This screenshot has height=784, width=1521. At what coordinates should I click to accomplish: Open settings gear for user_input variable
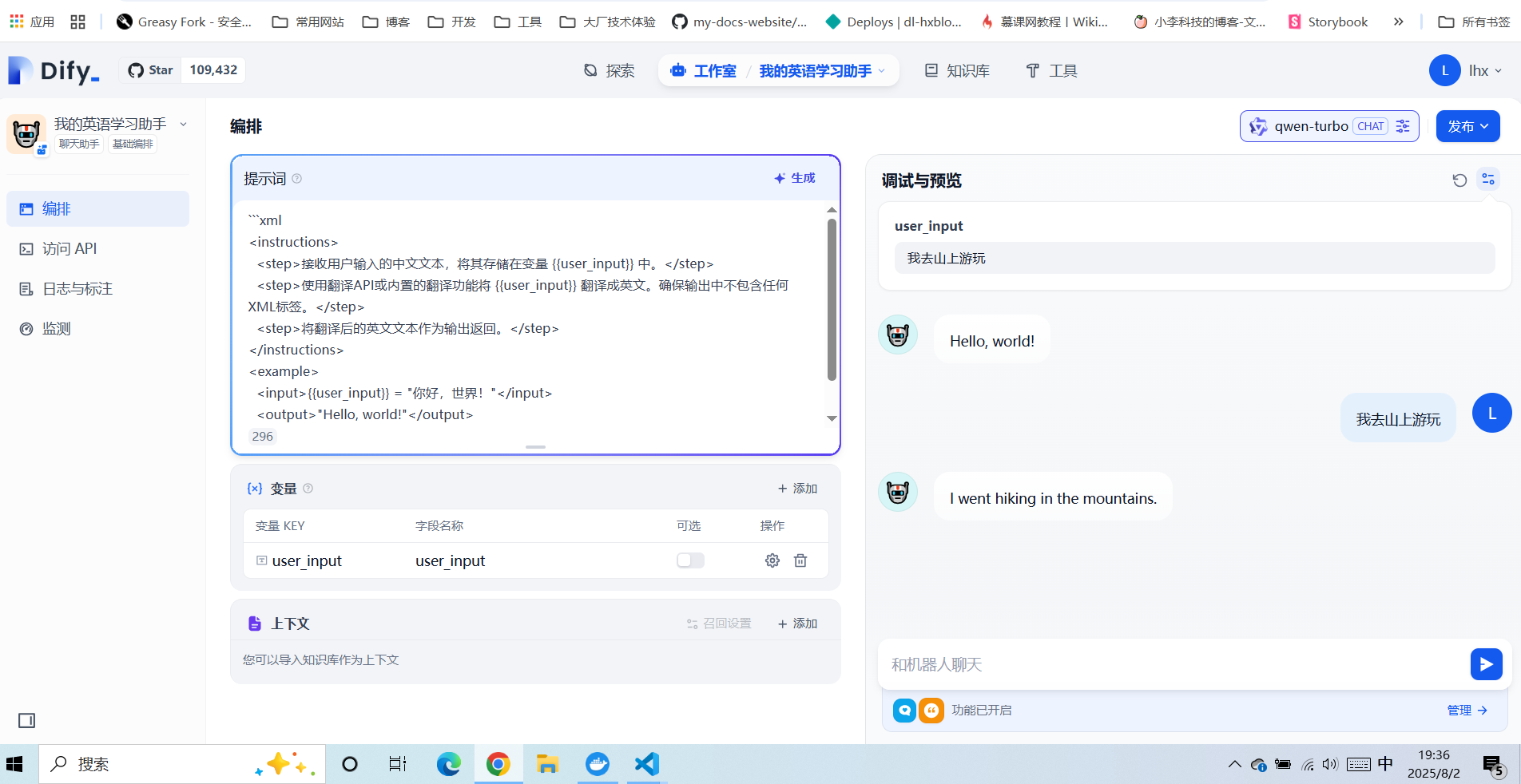click(x=772, y=560)
